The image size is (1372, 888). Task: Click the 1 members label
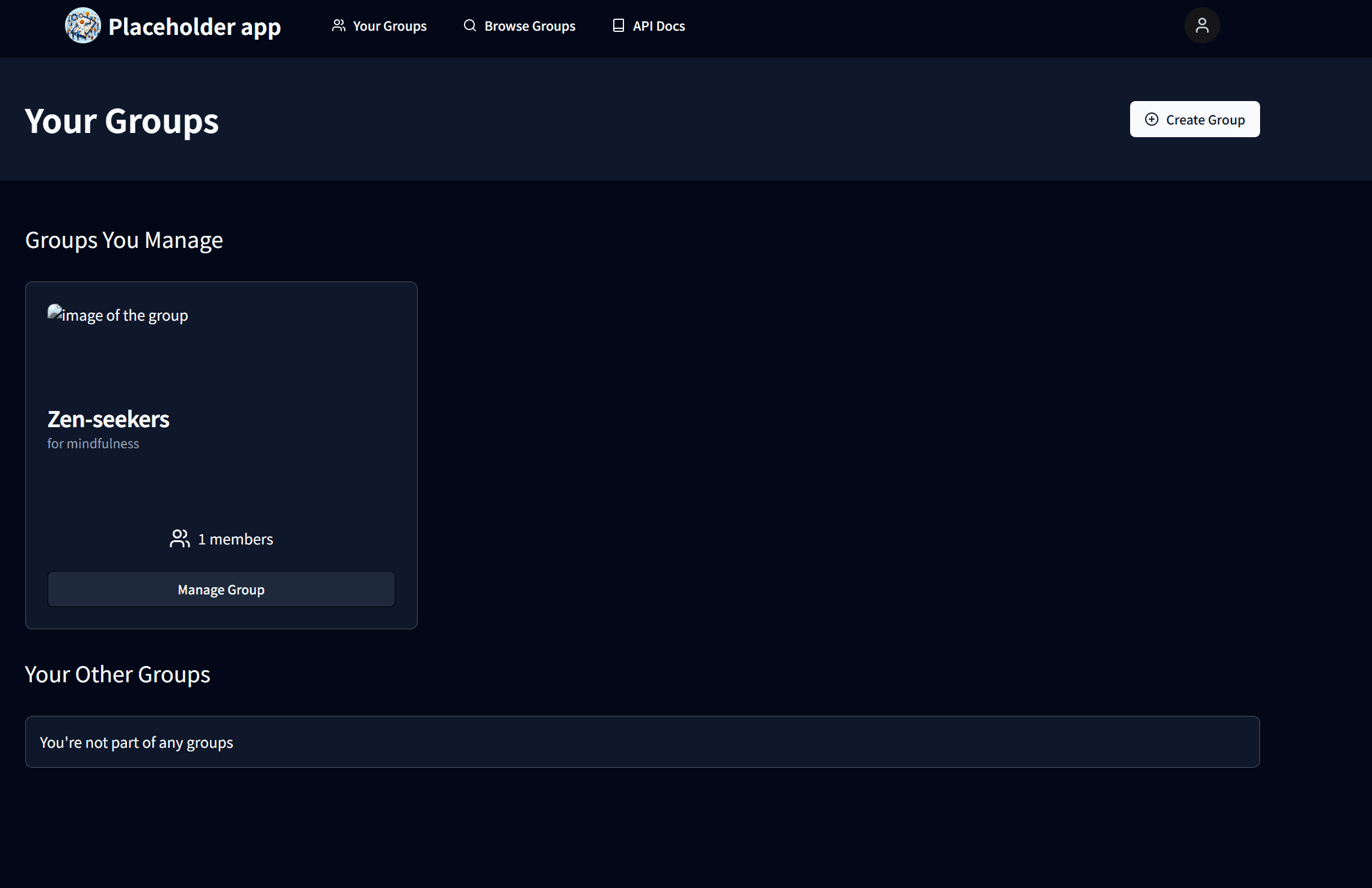235,538
